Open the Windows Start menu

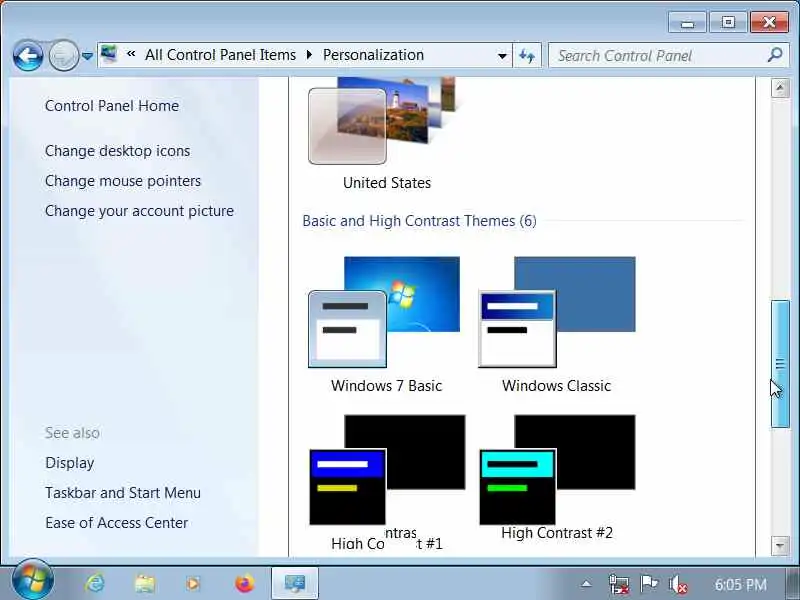click(x=33, y=581)
